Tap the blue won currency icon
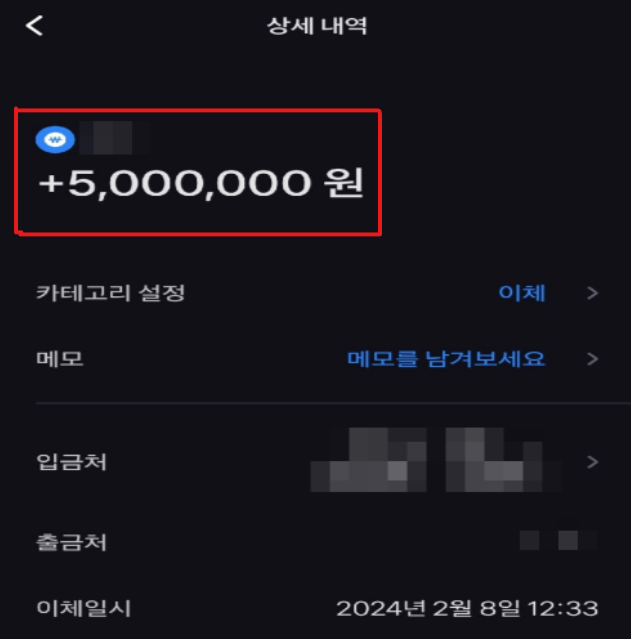 click(x=55, y=139)
